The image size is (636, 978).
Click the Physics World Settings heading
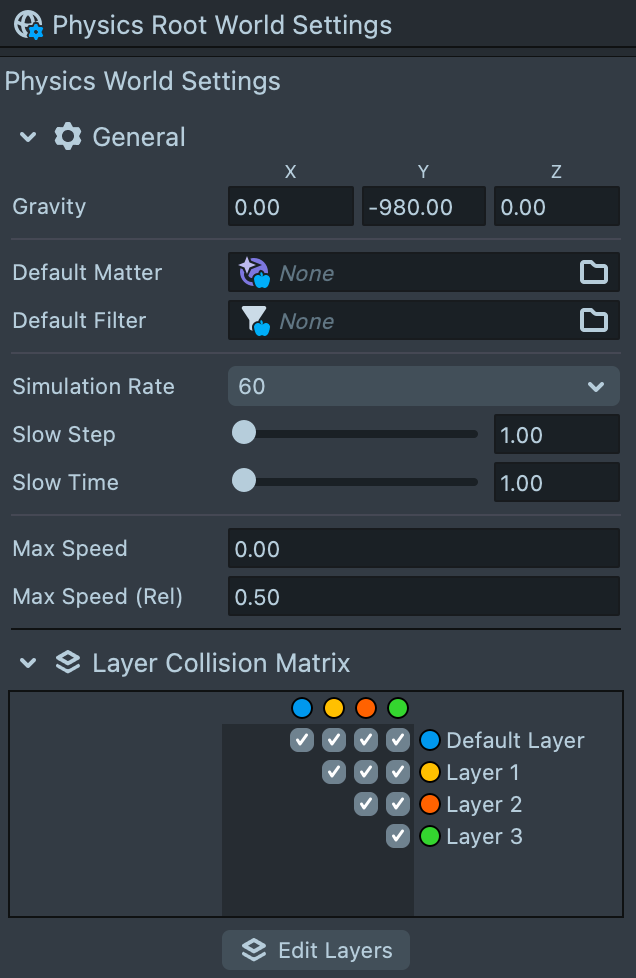coord(143,82)
